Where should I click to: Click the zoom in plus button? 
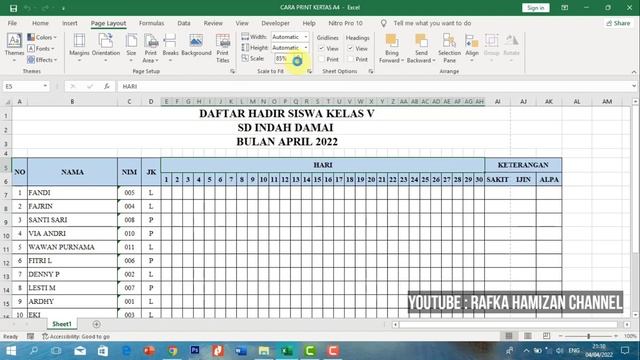(616, 336)
